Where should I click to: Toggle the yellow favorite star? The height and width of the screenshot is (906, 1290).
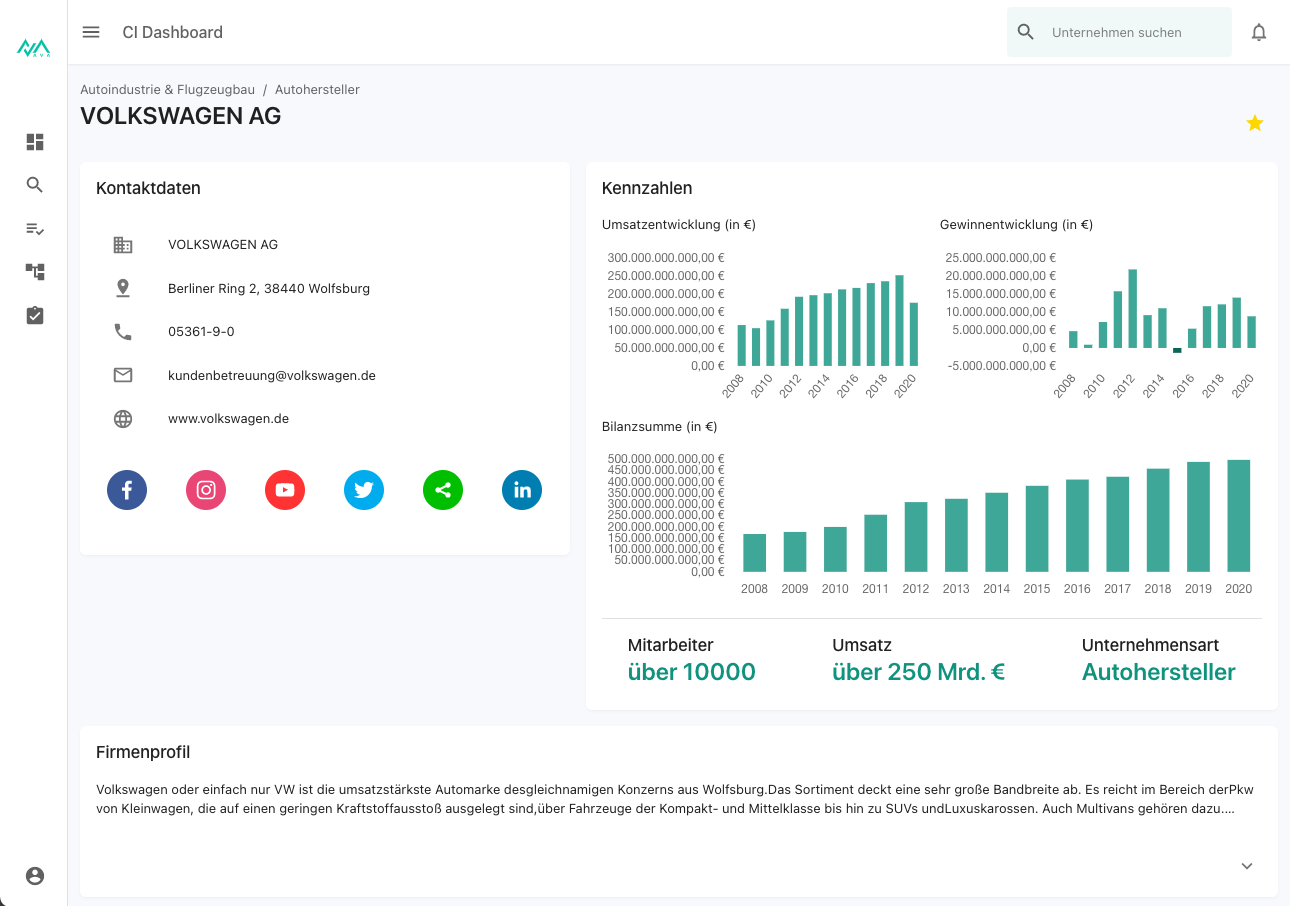click(1255, 123)
